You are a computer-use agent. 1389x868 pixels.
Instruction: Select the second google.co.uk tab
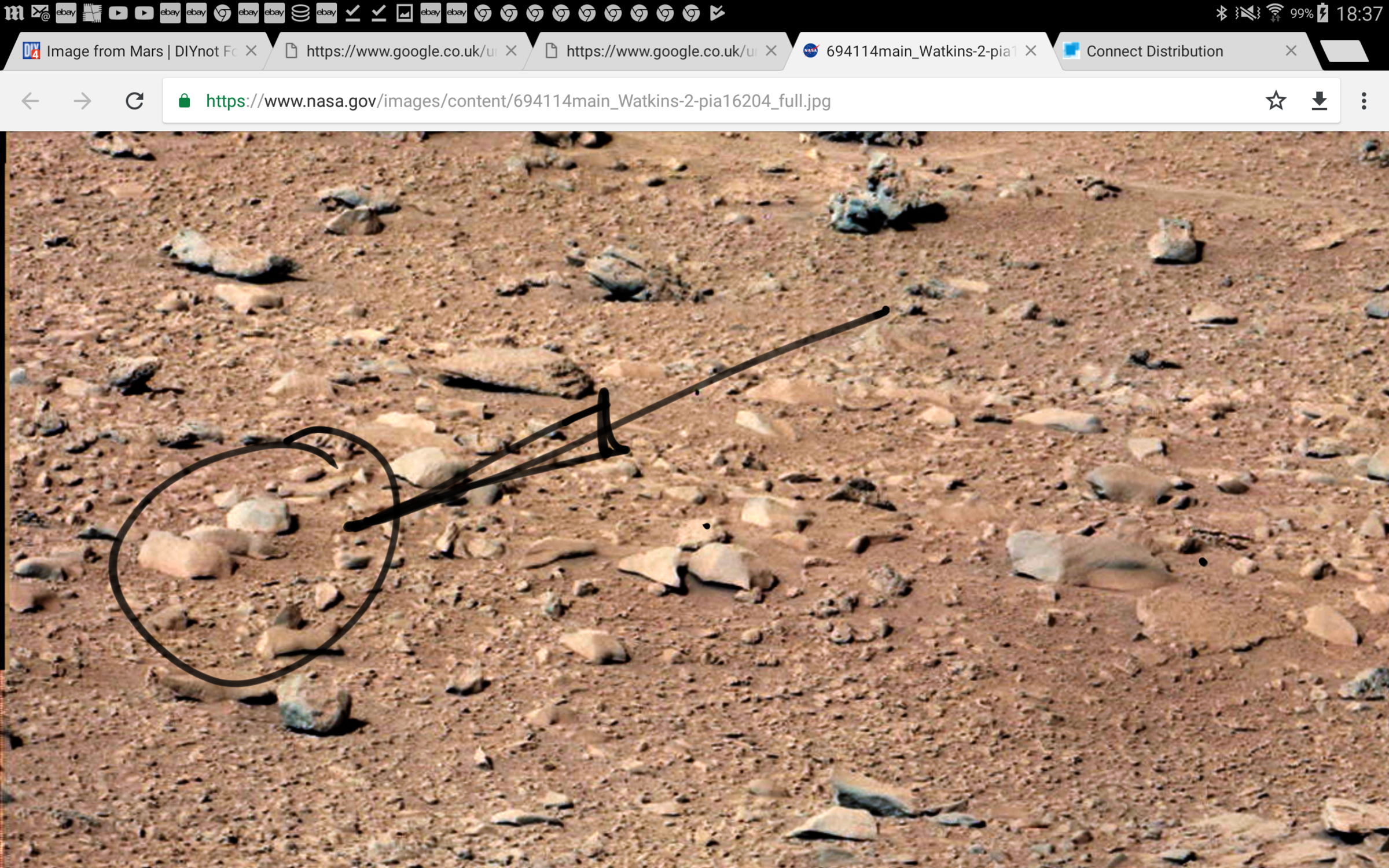[660, 51]
